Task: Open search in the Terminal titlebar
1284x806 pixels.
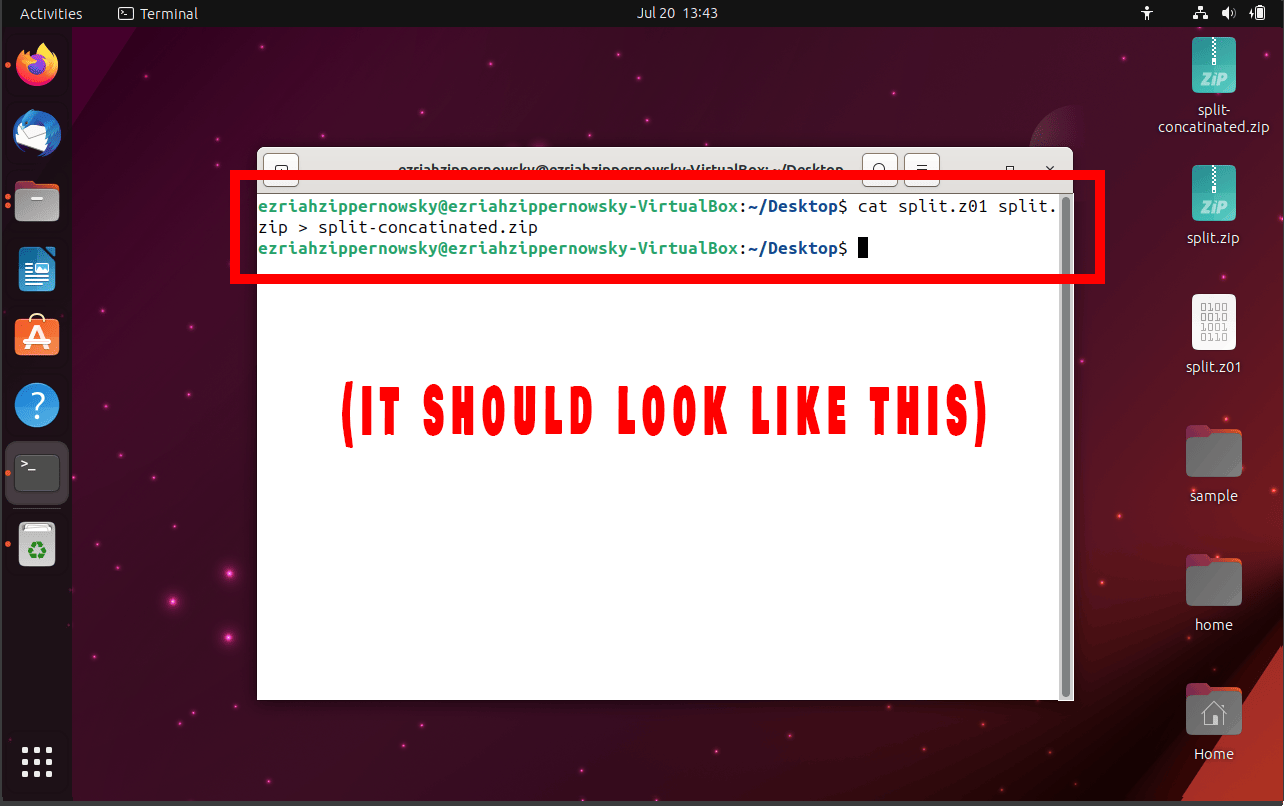Action: coord(879,170)
